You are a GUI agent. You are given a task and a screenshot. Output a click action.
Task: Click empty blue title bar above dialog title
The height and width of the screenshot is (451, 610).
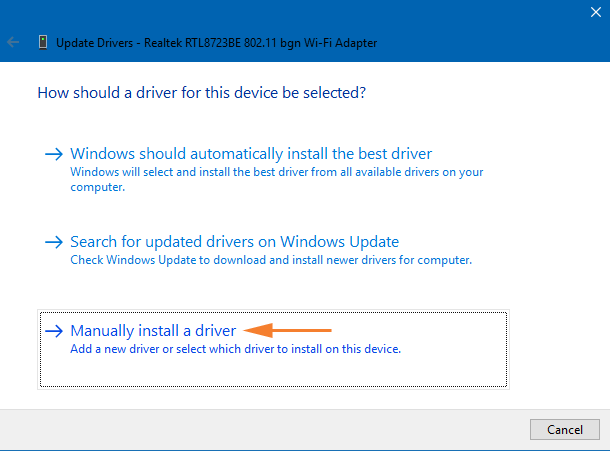click(300, 12)
